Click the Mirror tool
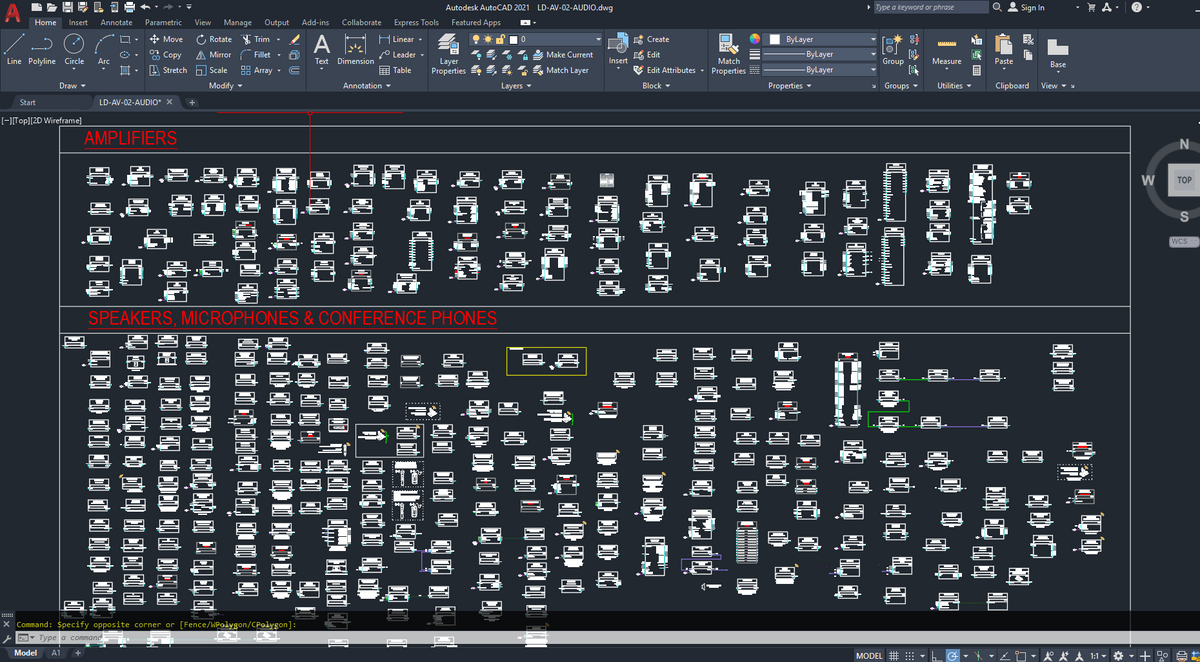This screenshot has height=662, width=1200. pos(214,55)
